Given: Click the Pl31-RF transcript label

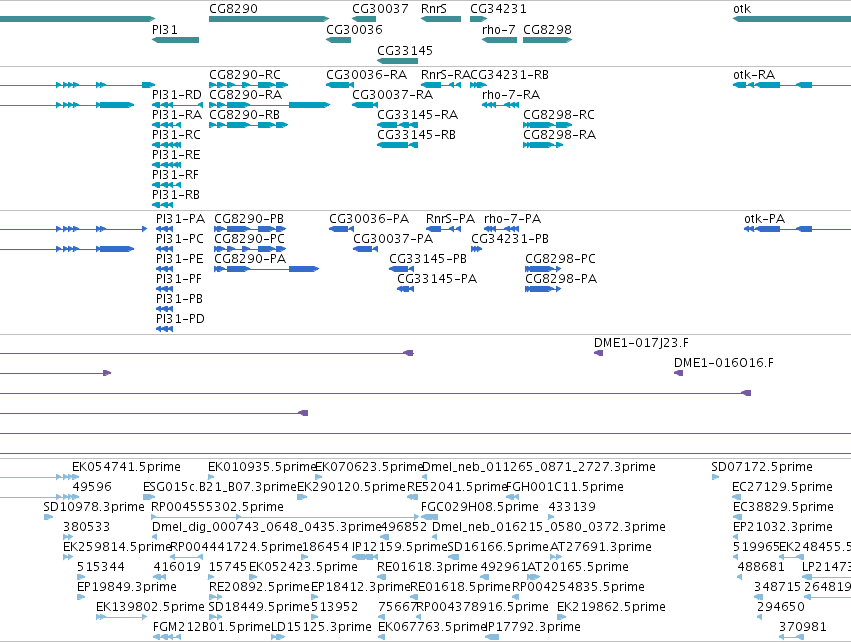Looking at the screenshot, I should [x=175, y=175].
